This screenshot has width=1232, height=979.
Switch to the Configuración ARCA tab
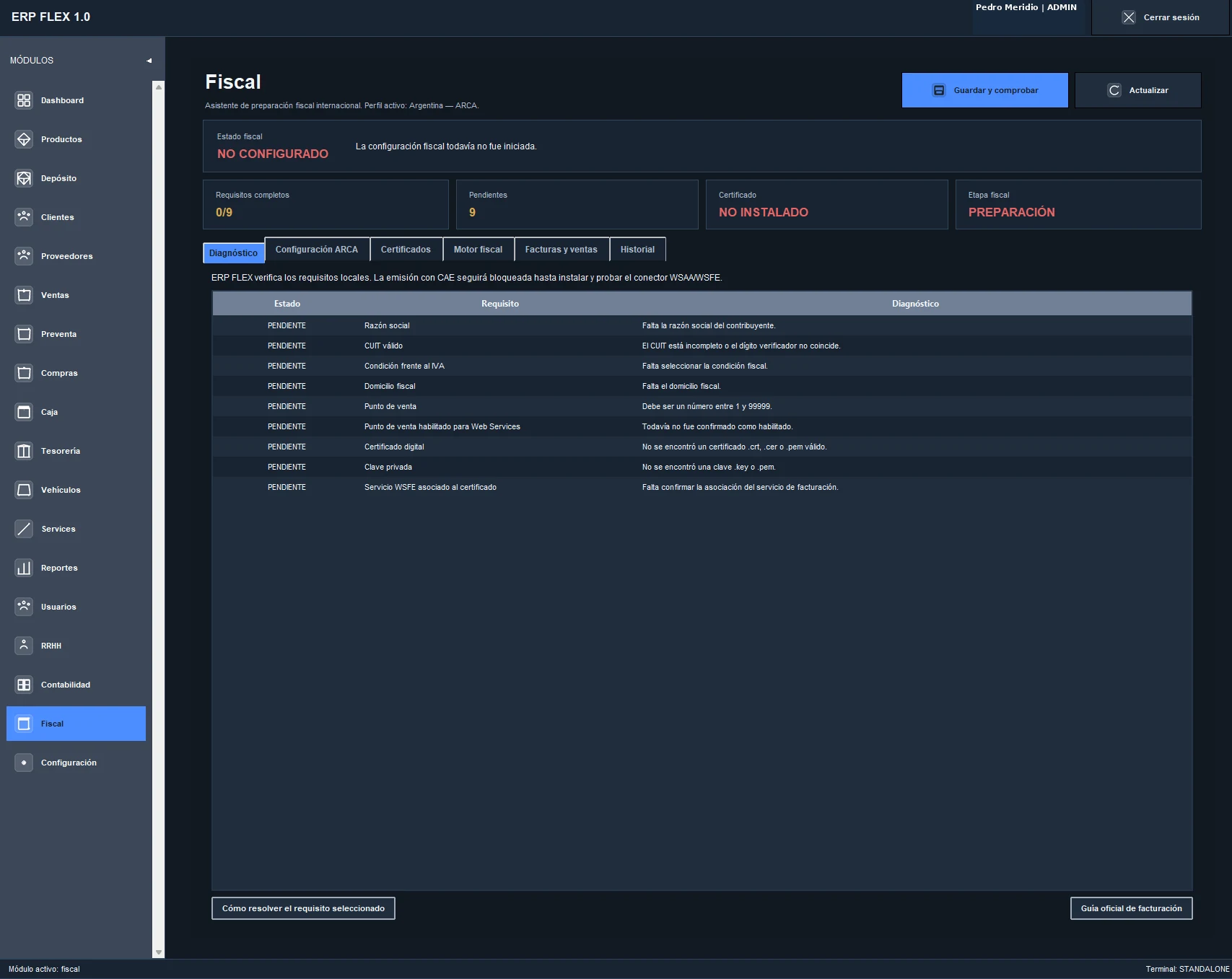click(317, 249)
